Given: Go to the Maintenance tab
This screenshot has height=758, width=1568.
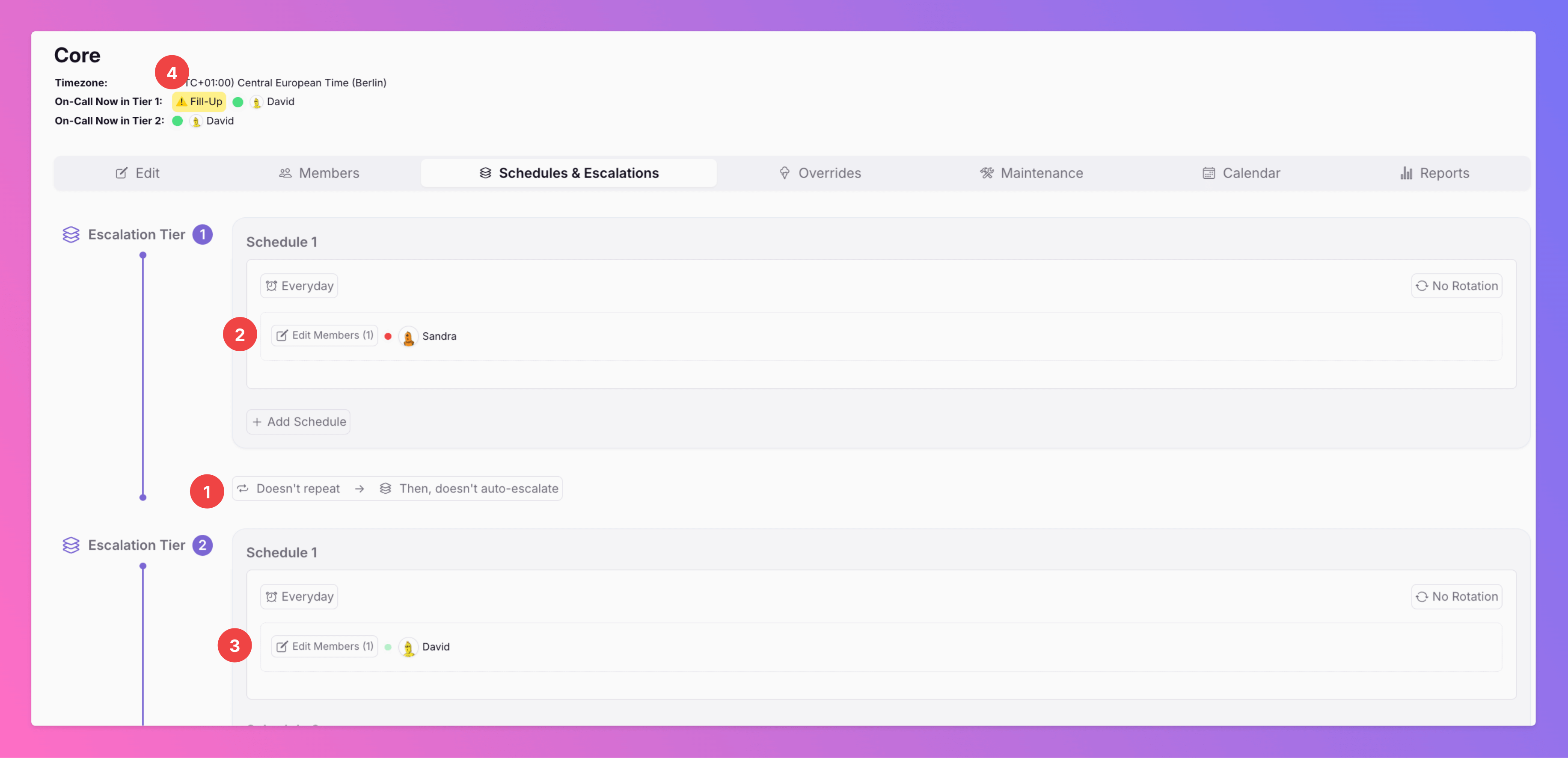Looking at the screenshot, I should (1031, 173).
